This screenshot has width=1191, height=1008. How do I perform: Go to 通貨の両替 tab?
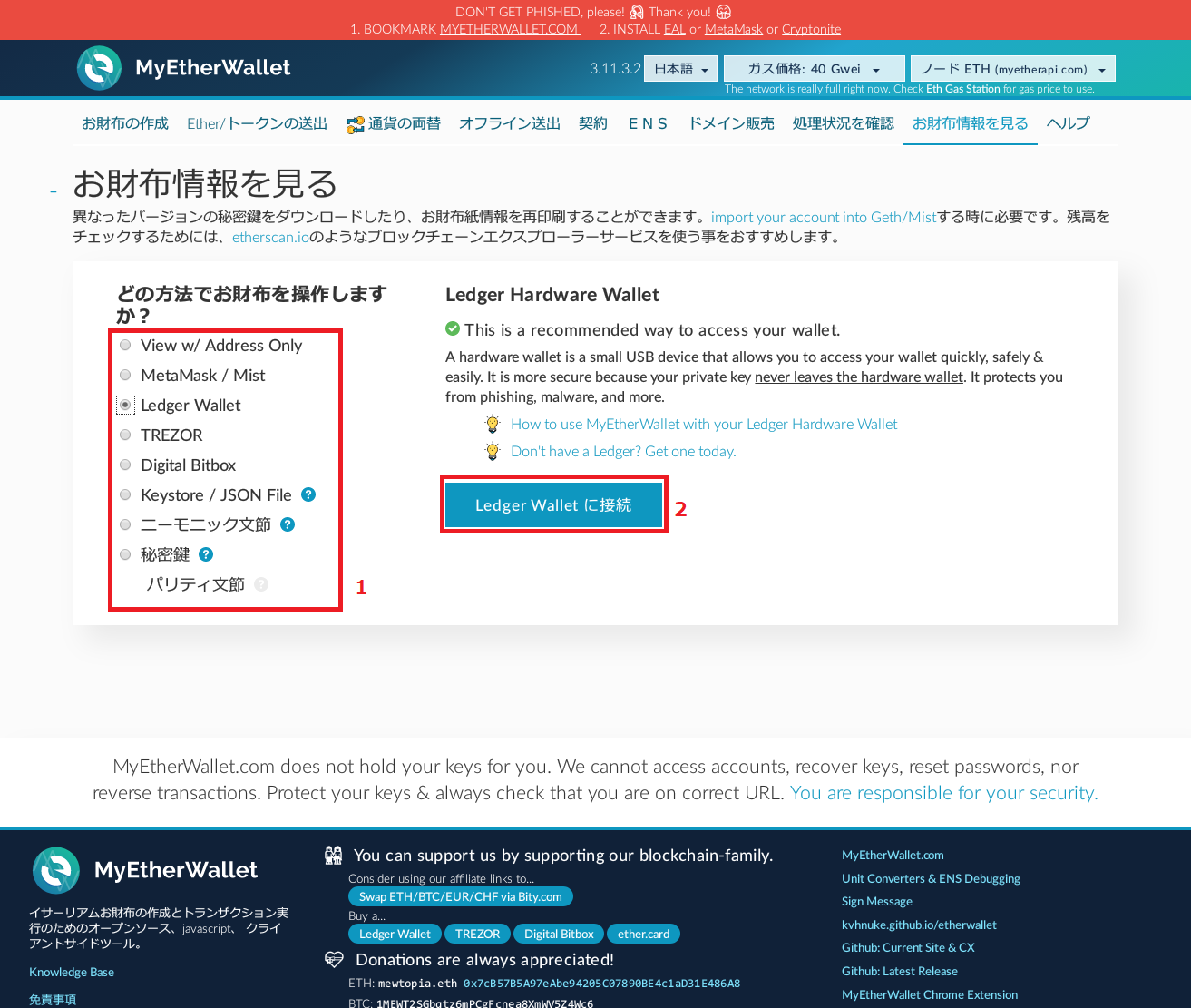pos(394,123)
